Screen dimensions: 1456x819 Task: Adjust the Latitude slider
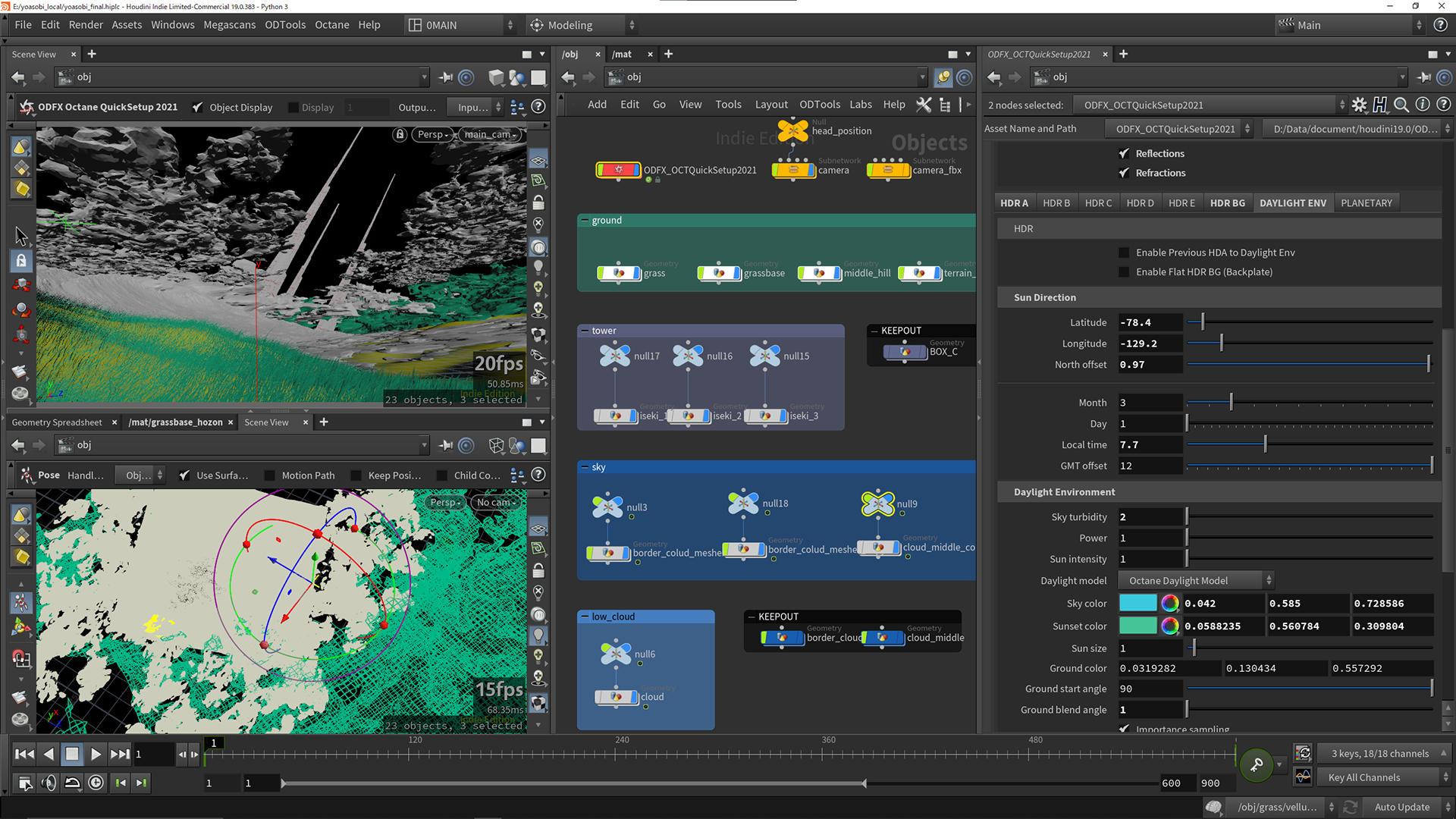(1310, 322)
